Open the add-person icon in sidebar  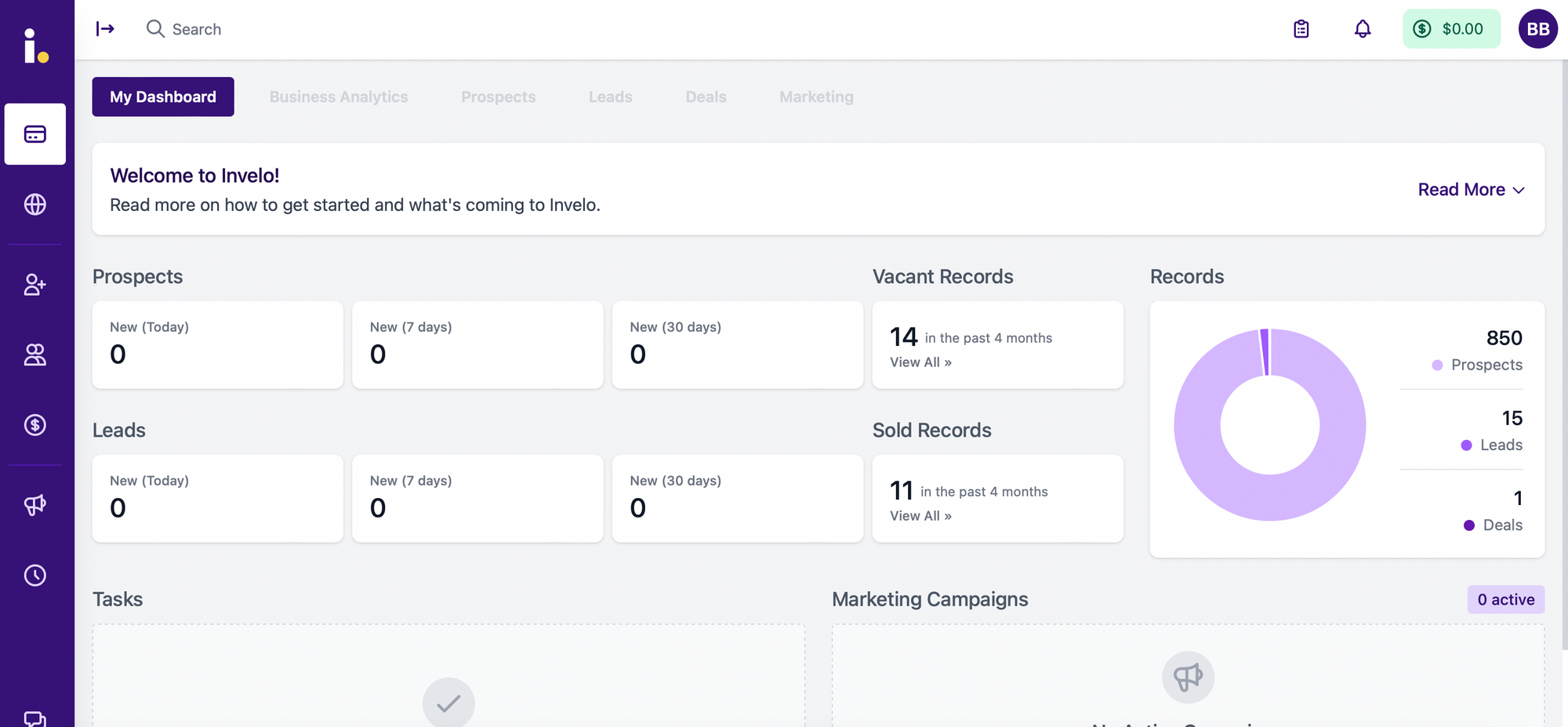pyautogui.click(x=35, y=284)
